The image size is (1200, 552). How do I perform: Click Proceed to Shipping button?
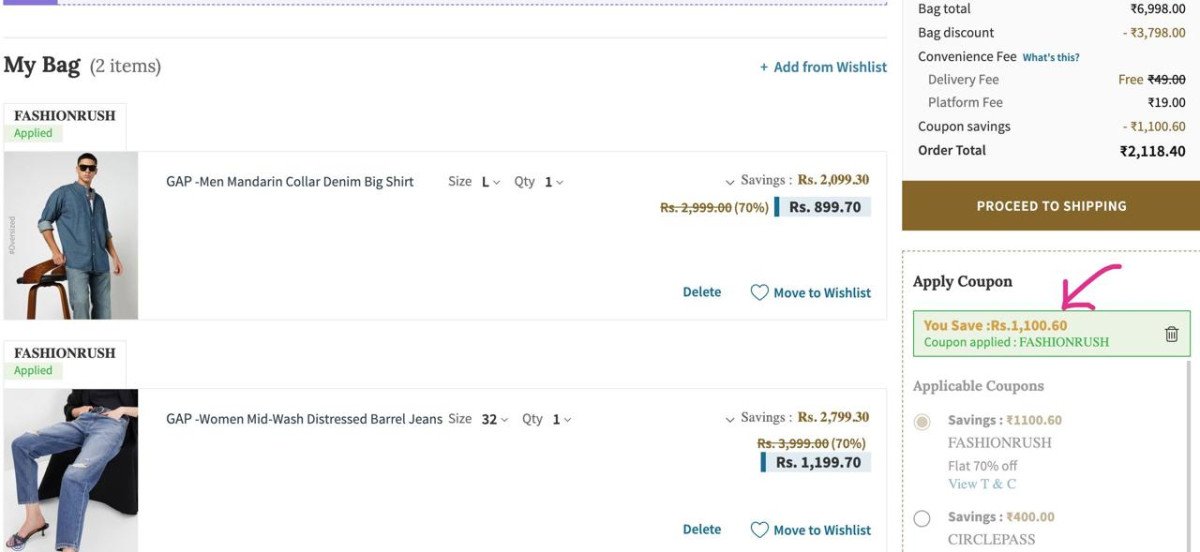click(1051, 206)
